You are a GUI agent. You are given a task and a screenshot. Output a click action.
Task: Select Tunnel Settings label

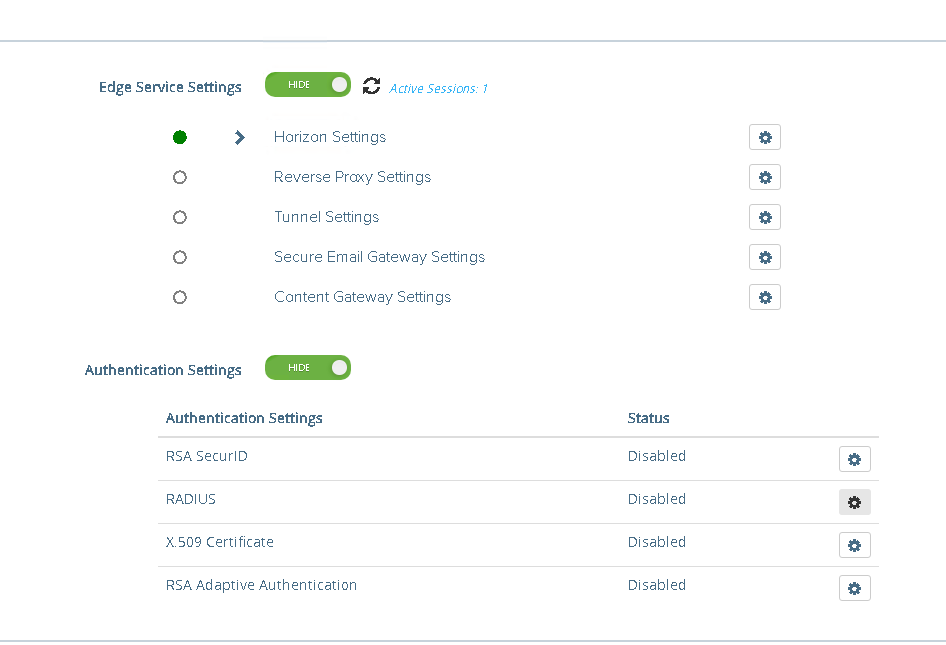[x=326, y=217]
